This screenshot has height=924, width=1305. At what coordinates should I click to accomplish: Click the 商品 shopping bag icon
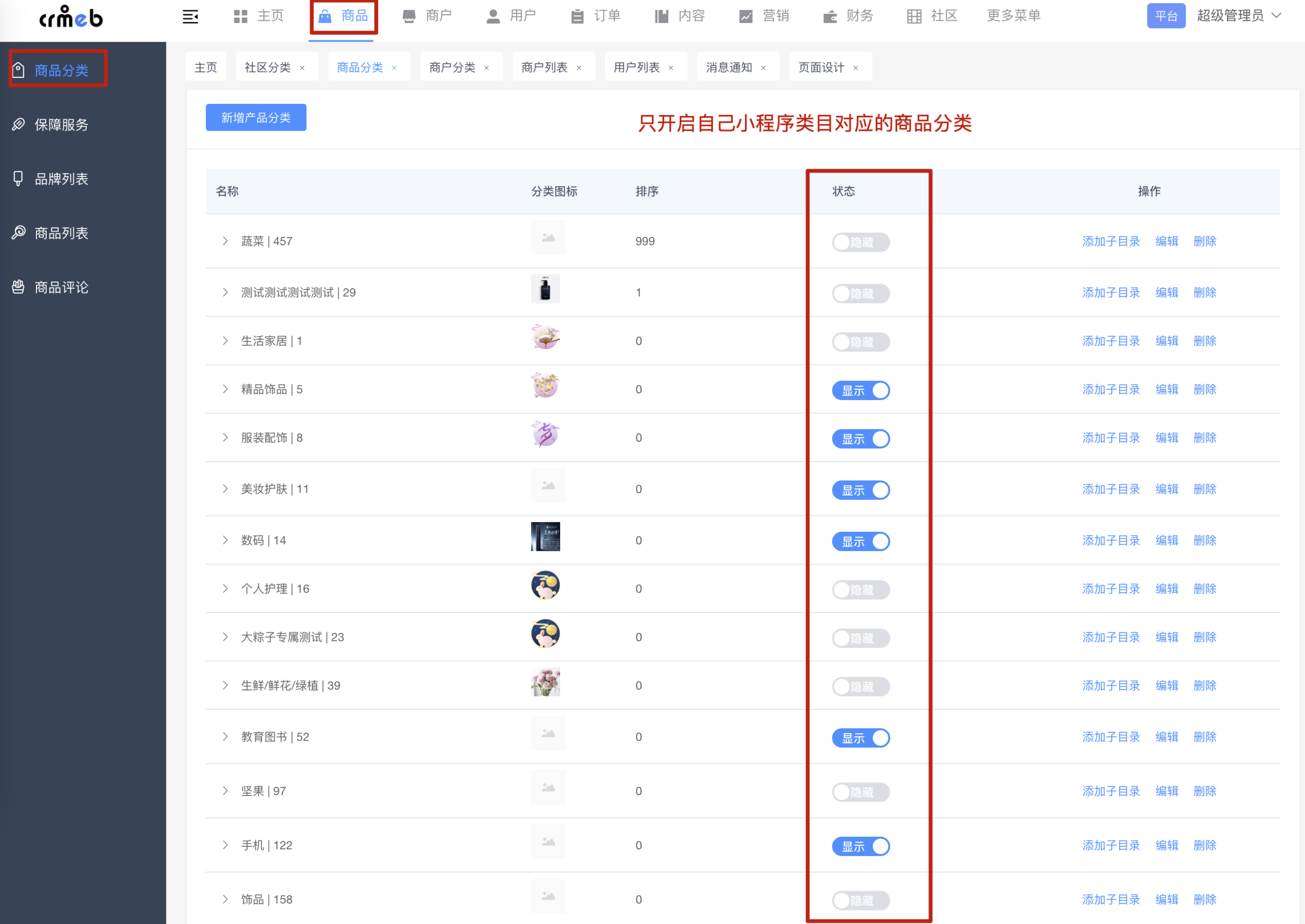point(325,17)
